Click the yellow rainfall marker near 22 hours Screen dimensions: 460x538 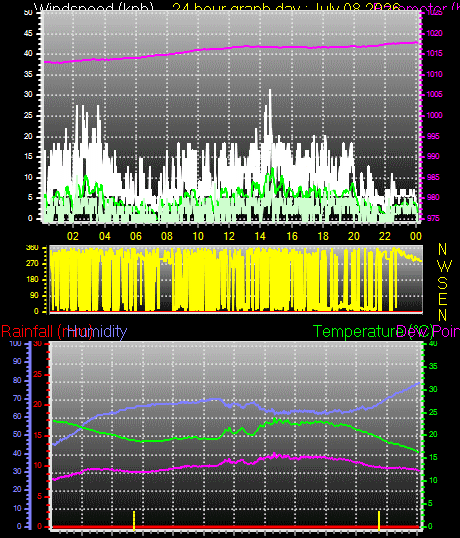pos(379,521)
